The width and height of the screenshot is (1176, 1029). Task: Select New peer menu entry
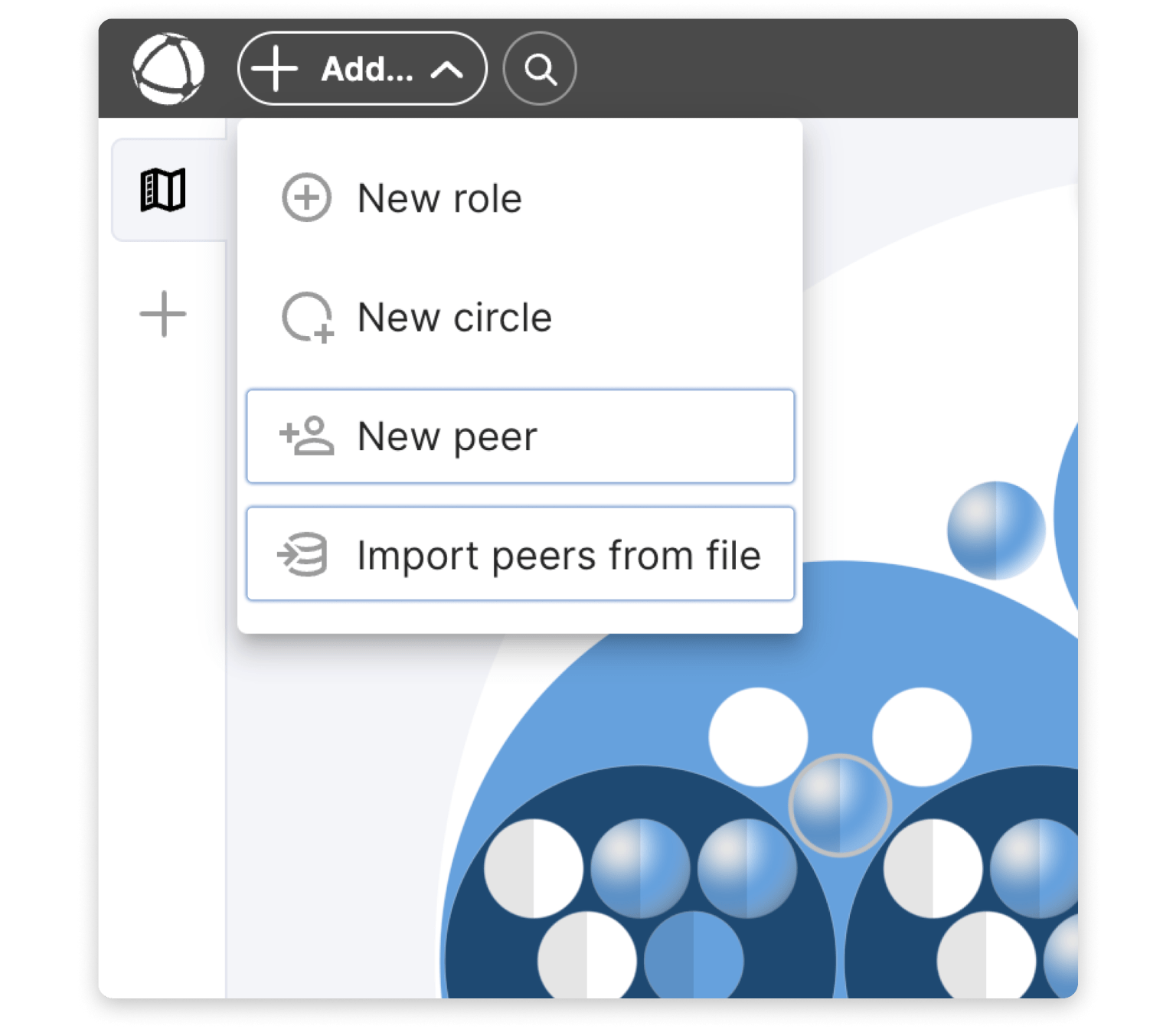pyautogui.click(x=520, y=436)
